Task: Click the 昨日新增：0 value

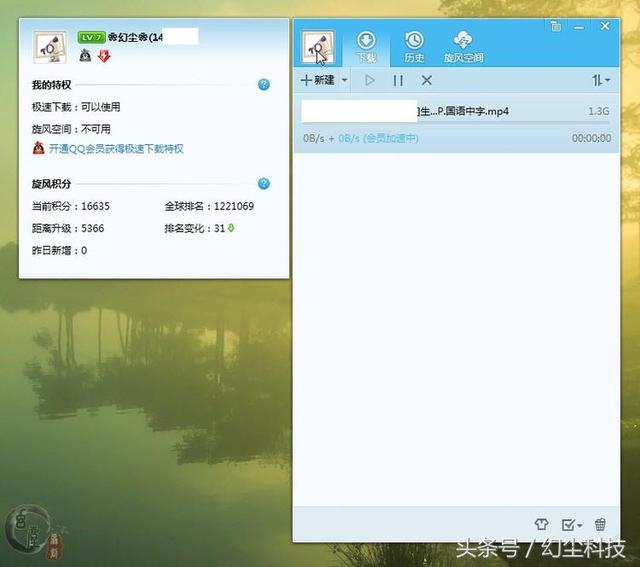Action: pyautogui.click(x=59, y=250)
